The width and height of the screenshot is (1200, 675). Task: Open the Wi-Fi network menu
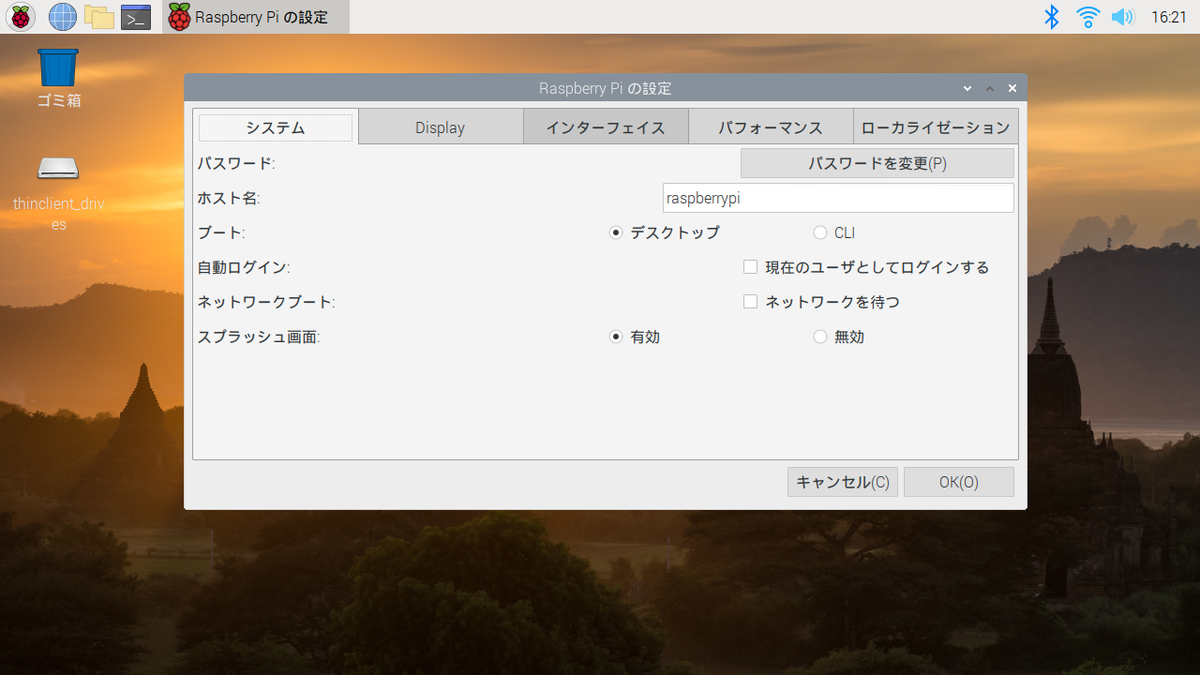pos(1088,16)
